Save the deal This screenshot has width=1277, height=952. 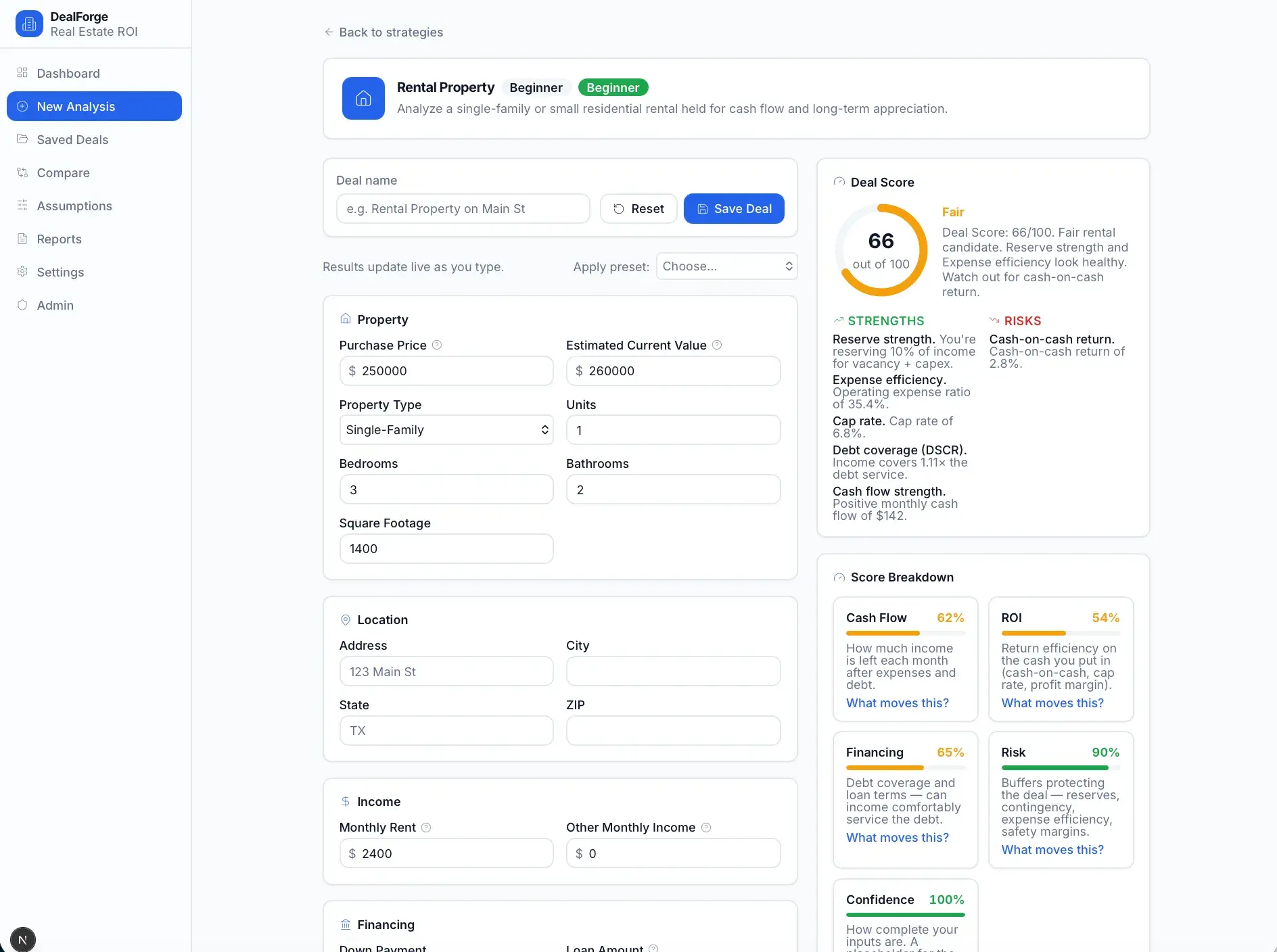[x=734, y=208]
